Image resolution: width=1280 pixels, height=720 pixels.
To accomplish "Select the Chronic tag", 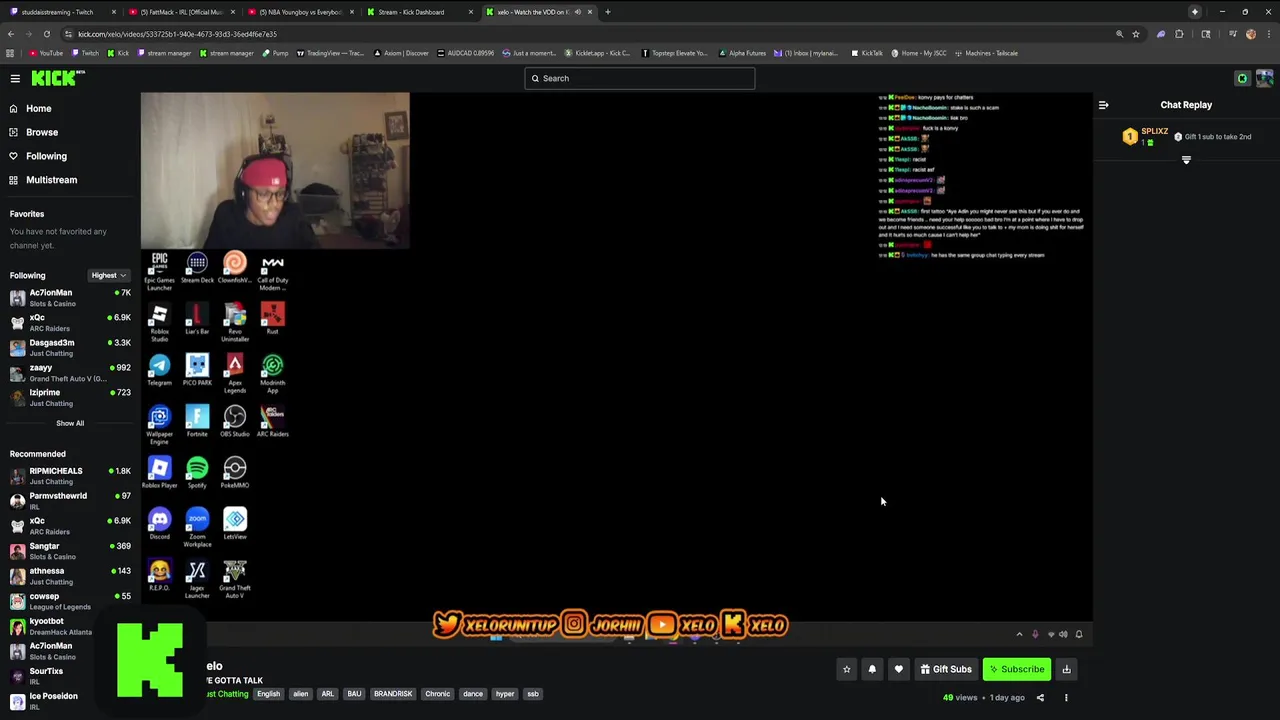I will point(437,694).
